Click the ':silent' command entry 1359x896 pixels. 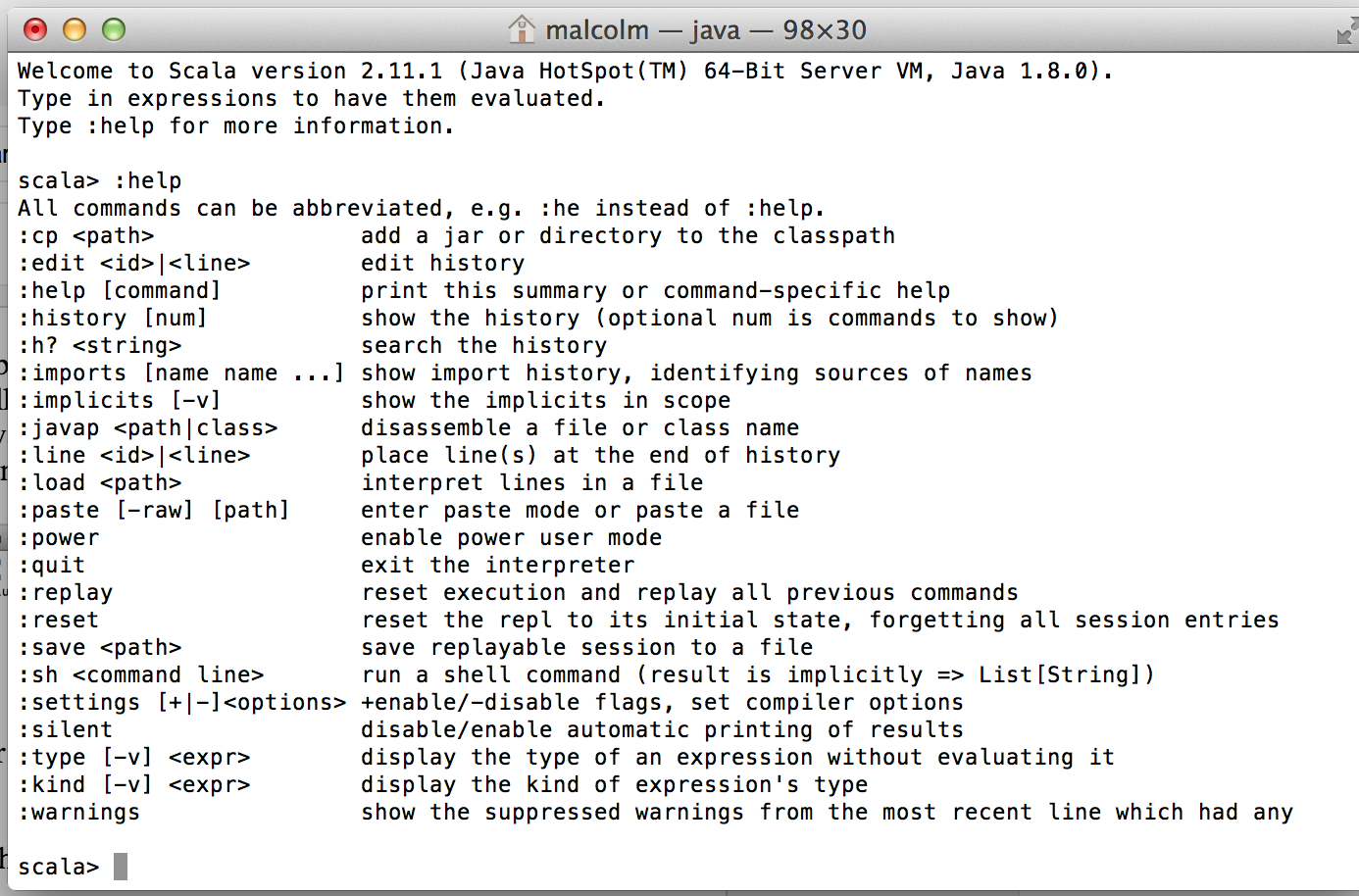tap(65, 729)
